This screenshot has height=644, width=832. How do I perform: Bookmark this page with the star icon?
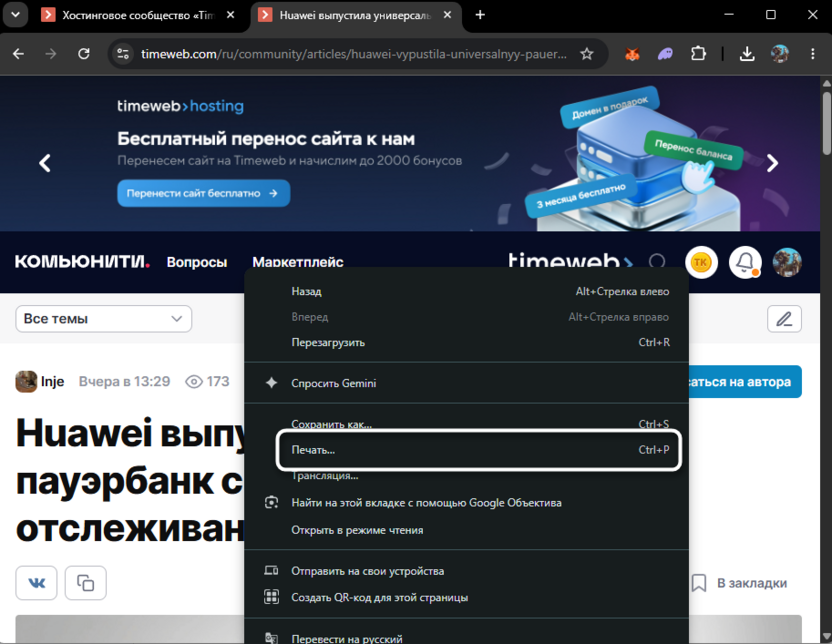[586, 54]
